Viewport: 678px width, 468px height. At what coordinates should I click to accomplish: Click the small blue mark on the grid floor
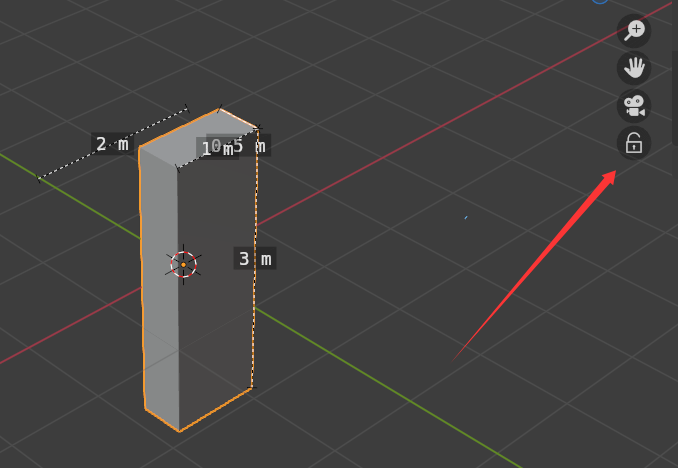pos(466,218)
